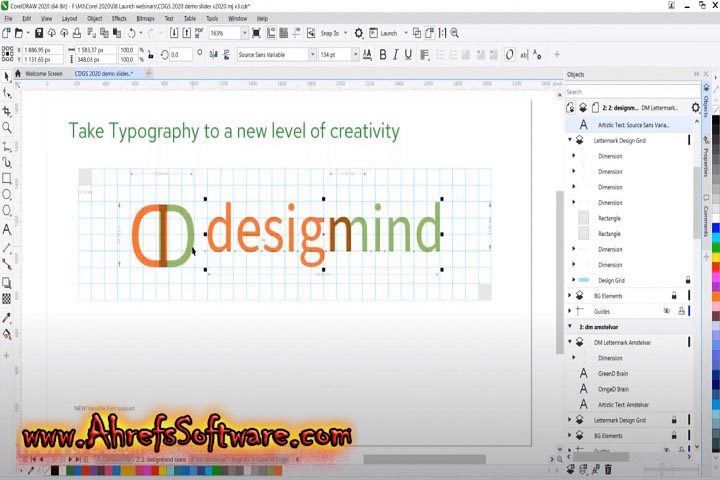Click the Save icon in toolbar

pyautogui.click(x=39, y=33)
